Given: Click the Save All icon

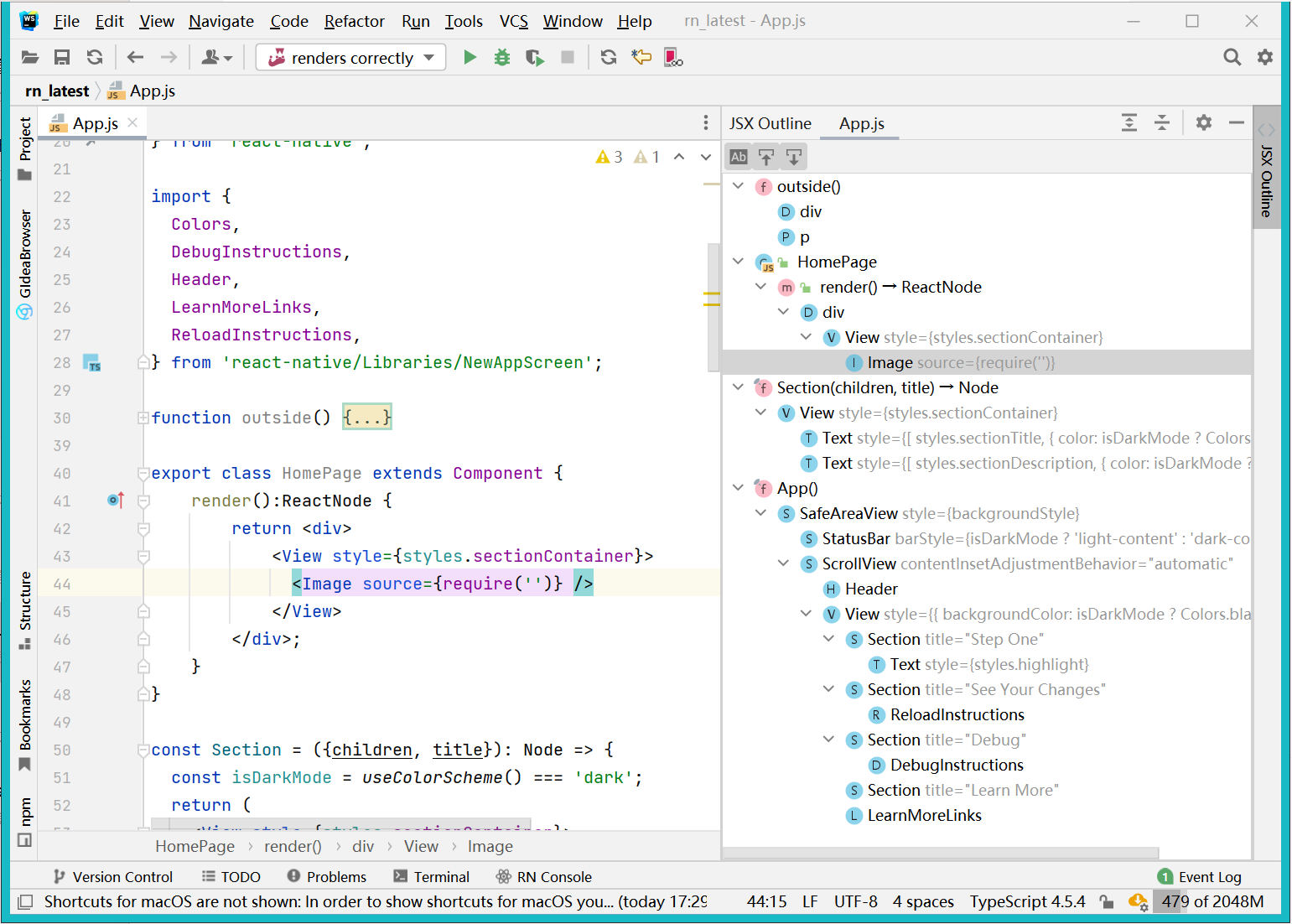Looking at the screenshot, I should click(62, 57).
